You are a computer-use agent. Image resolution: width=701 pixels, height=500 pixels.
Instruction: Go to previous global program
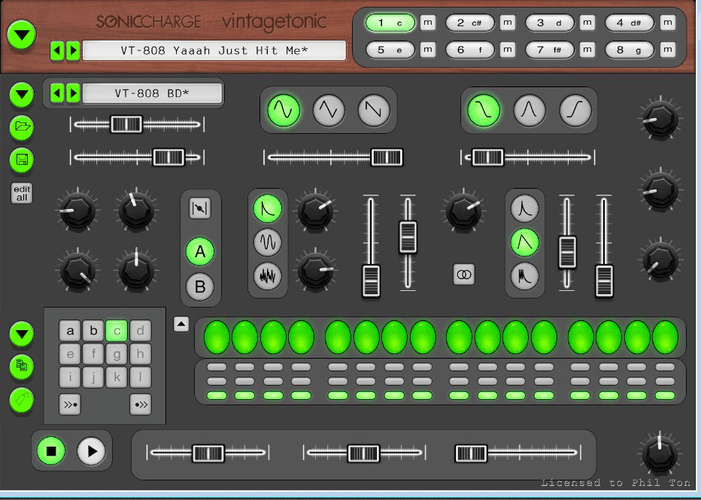pos(57,51)
